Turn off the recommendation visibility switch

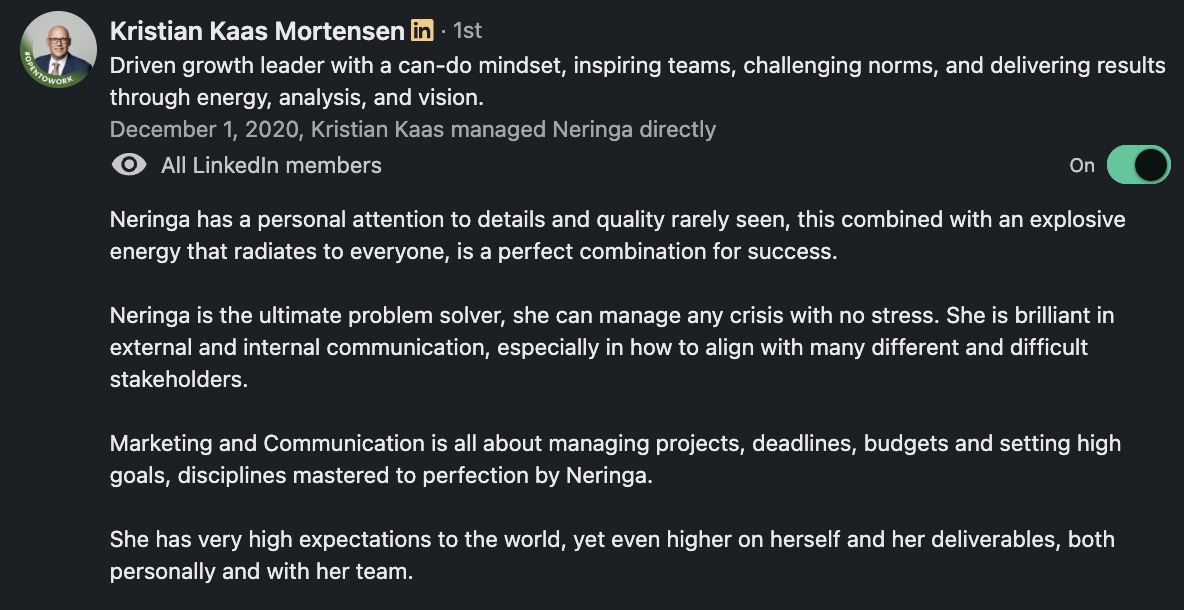pyautogui.click(x=1138, y=165)
